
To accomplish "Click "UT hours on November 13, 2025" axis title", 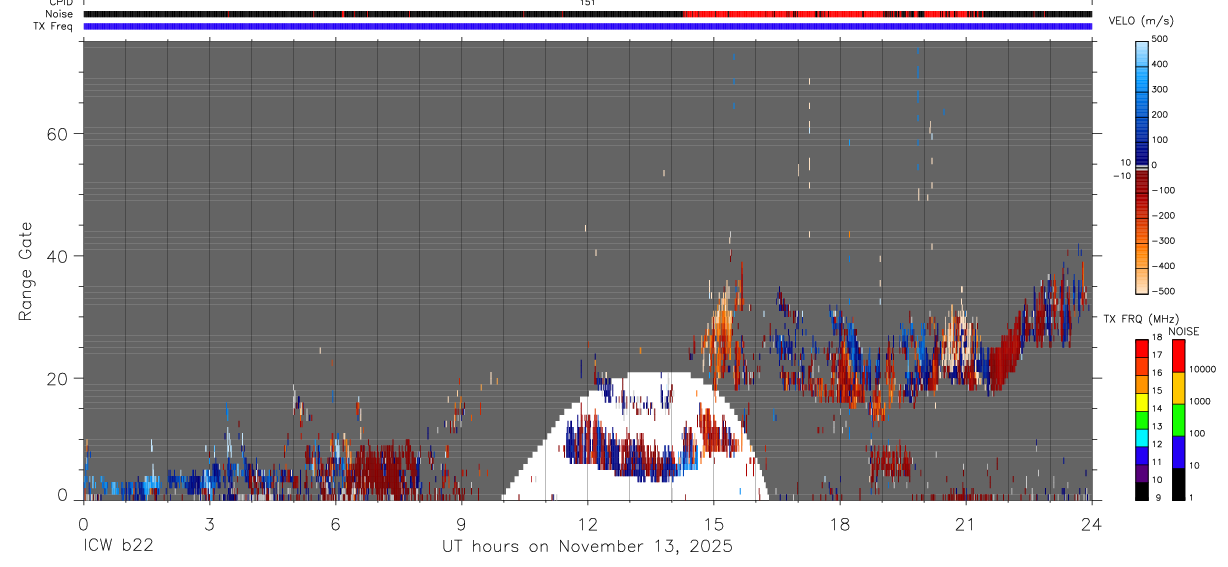I will [x=588, y=547].
